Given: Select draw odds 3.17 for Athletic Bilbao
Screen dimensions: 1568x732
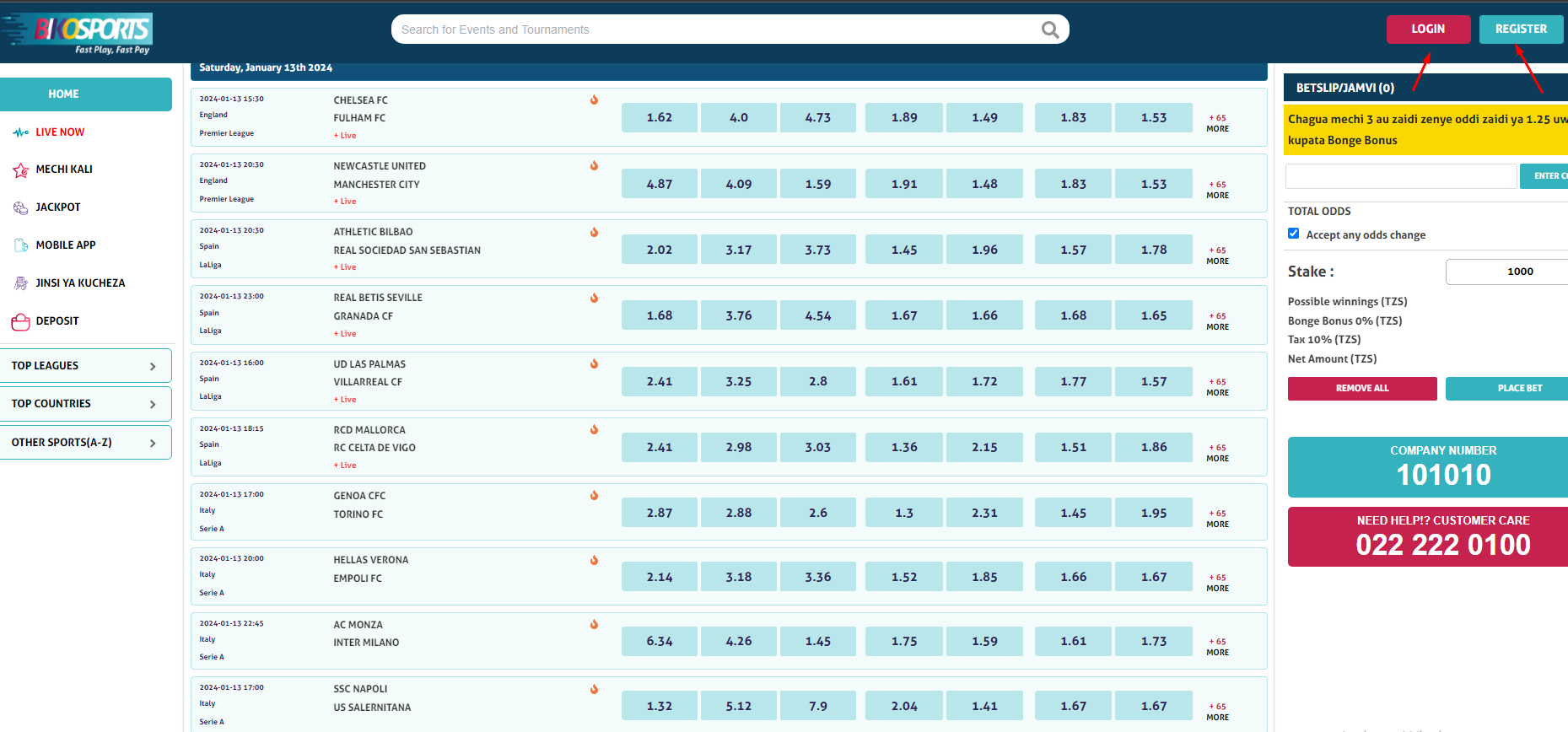Looking at the screenshot, I should (739, 250).
